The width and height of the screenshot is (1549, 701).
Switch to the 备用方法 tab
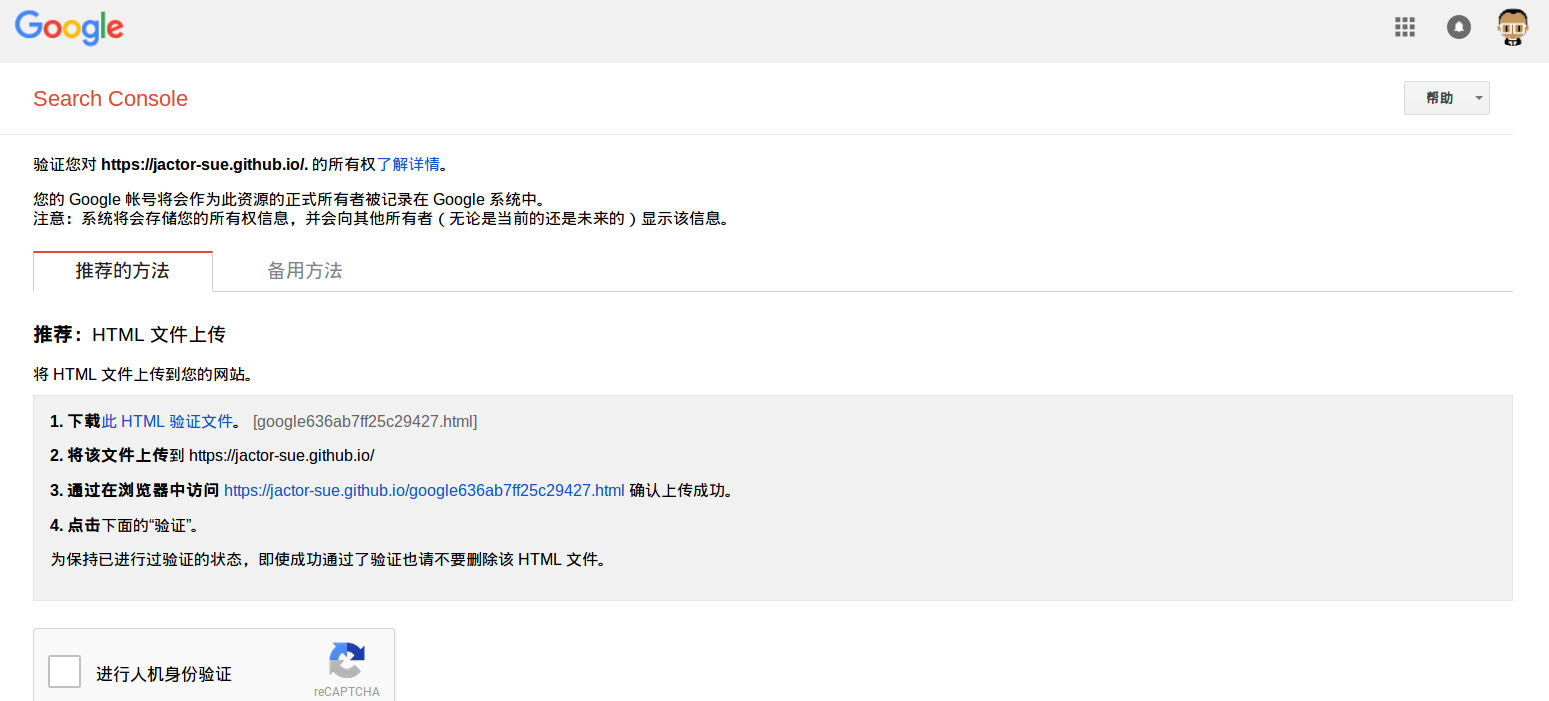305,271
